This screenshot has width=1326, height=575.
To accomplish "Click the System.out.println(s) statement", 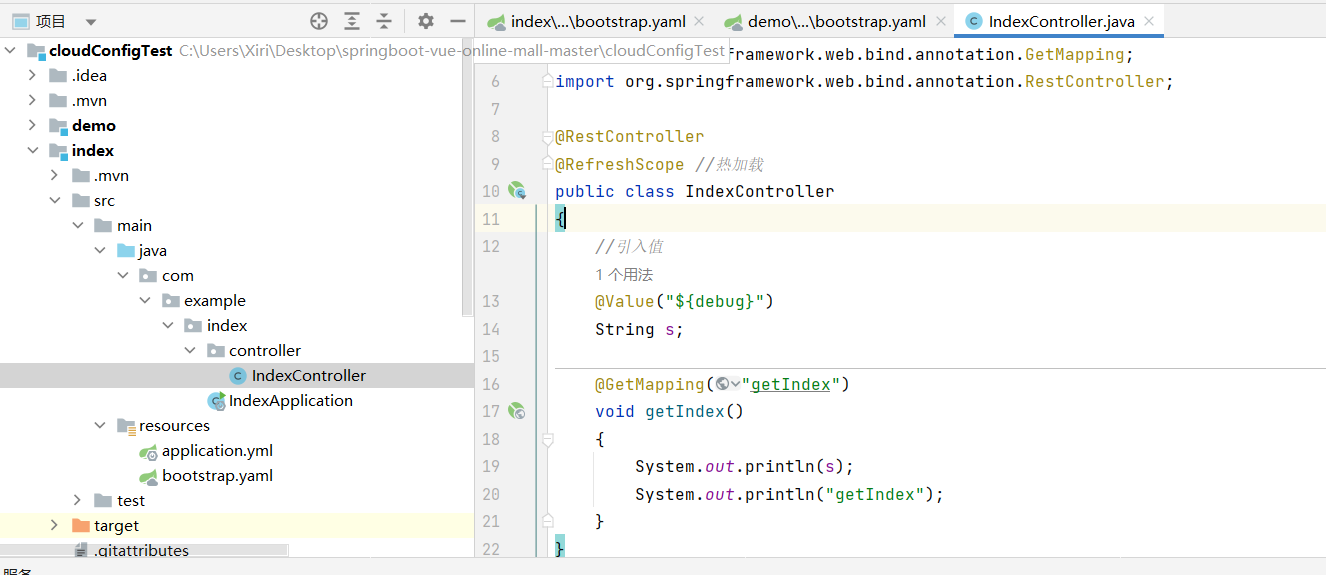I will click(x=745, y=466).
